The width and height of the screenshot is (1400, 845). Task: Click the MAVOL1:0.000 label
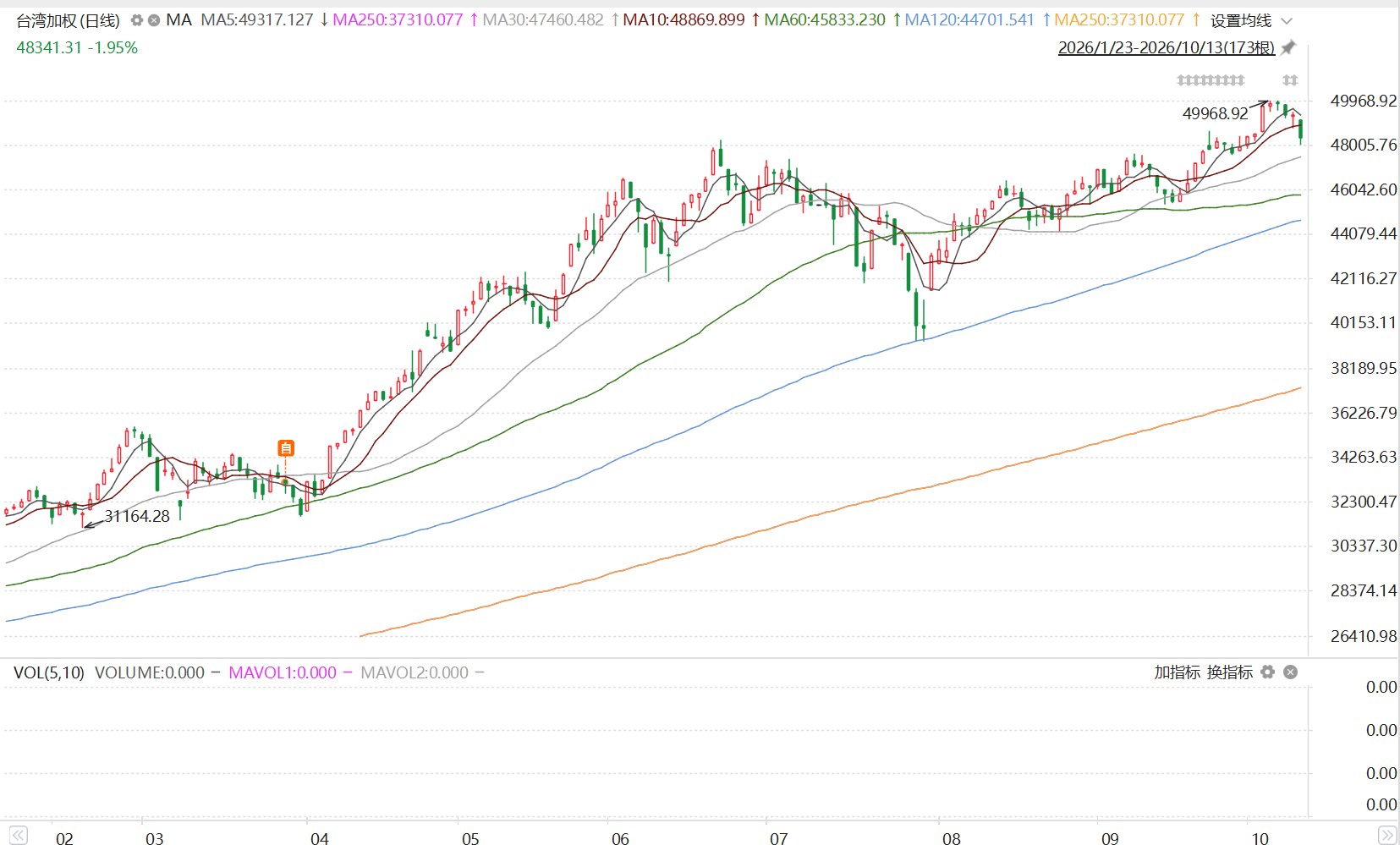click(283, 672)
